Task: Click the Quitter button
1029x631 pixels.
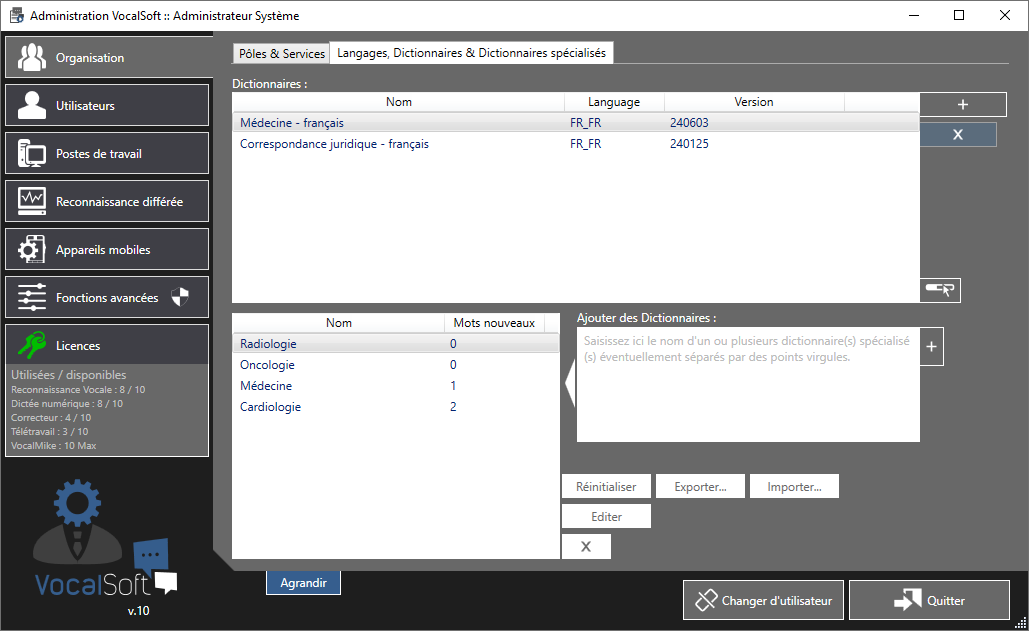Action: click(x=929, y=600)
